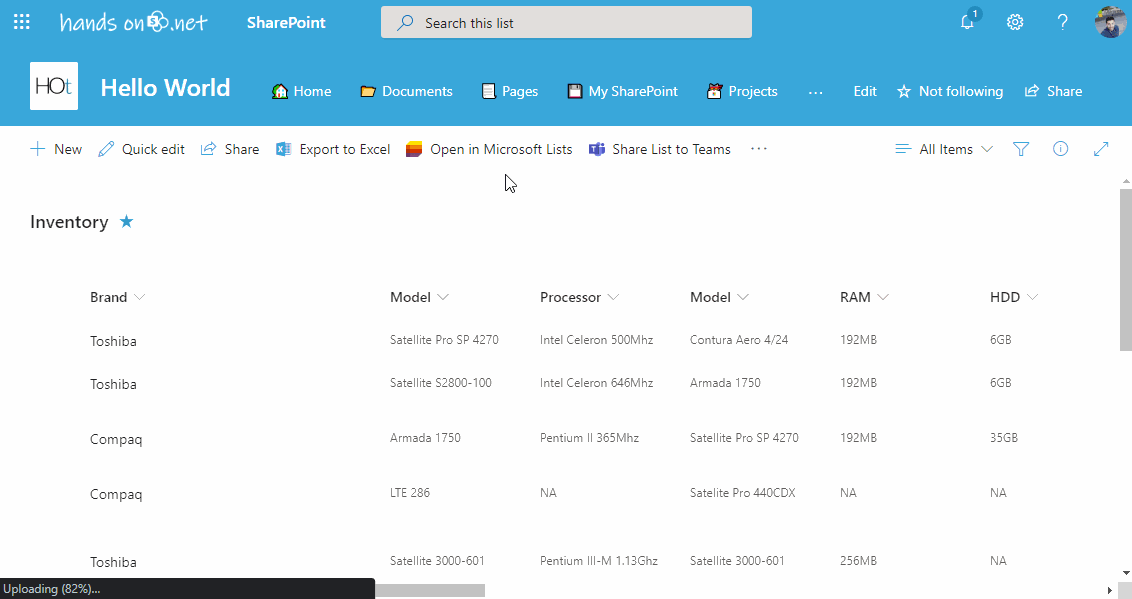Image resolution: width=1132 pixels, height=599 pixels.
Task: Click the Microsoft Lists icon
Action: coord(414,149)
